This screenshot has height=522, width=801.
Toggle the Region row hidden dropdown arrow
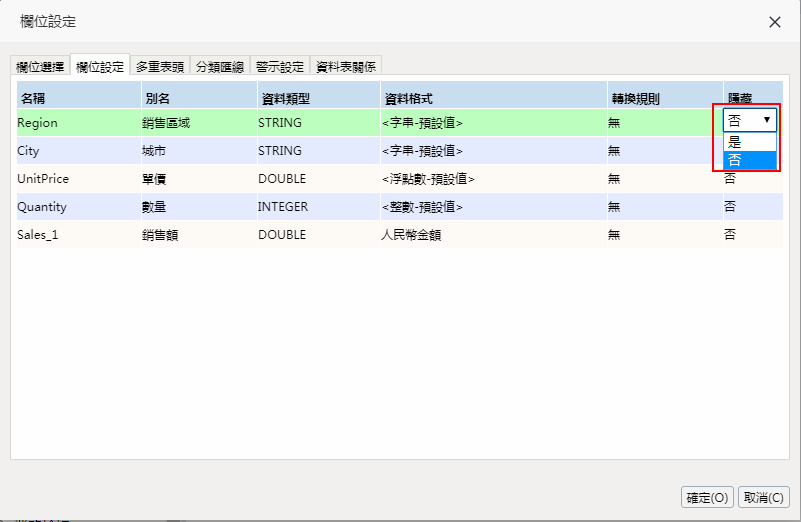[767, 120]
